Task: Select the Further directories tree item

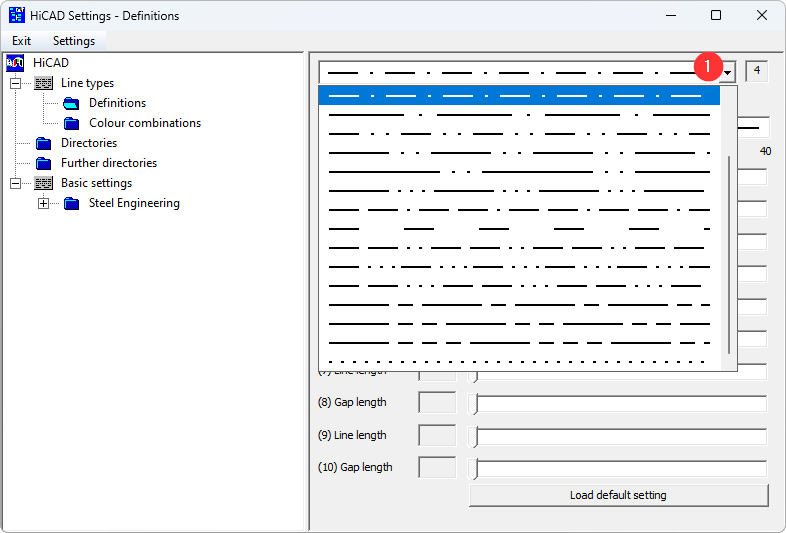Action: tap(109, 163)
